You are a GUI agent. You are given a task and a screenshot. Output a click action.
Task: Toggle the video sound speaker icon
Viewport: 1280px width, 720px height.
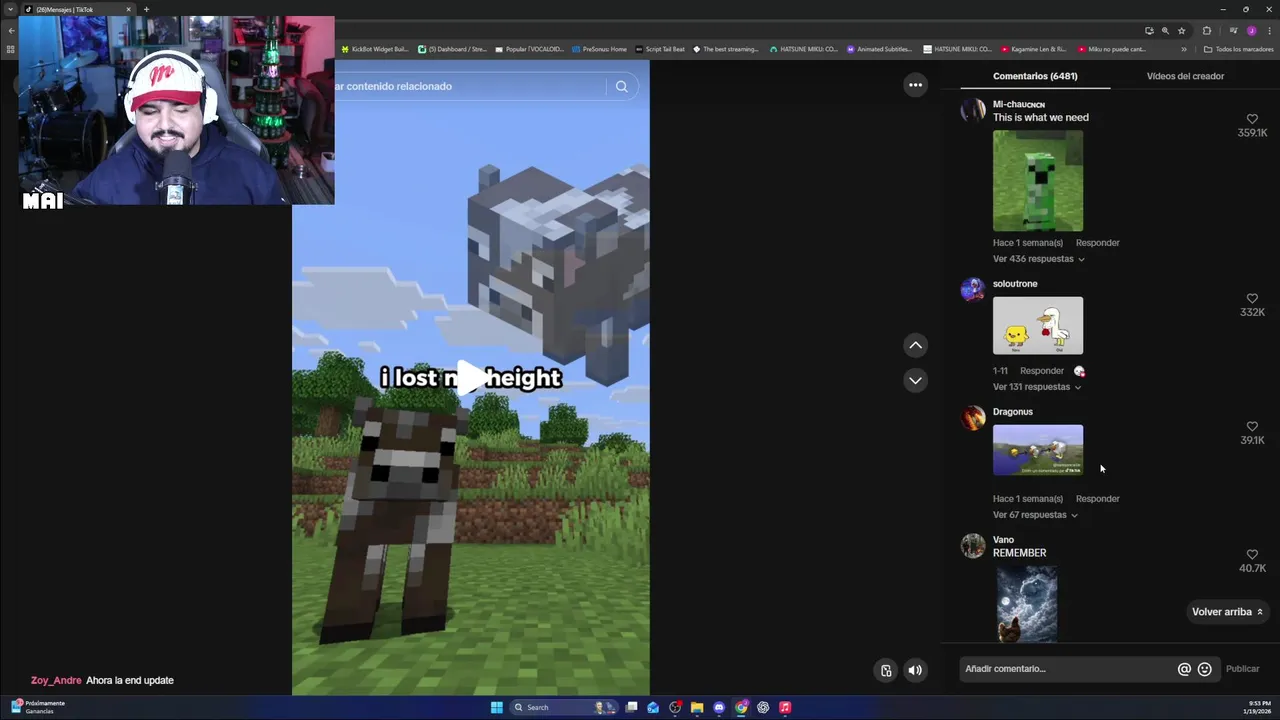(x=915, y=670)
